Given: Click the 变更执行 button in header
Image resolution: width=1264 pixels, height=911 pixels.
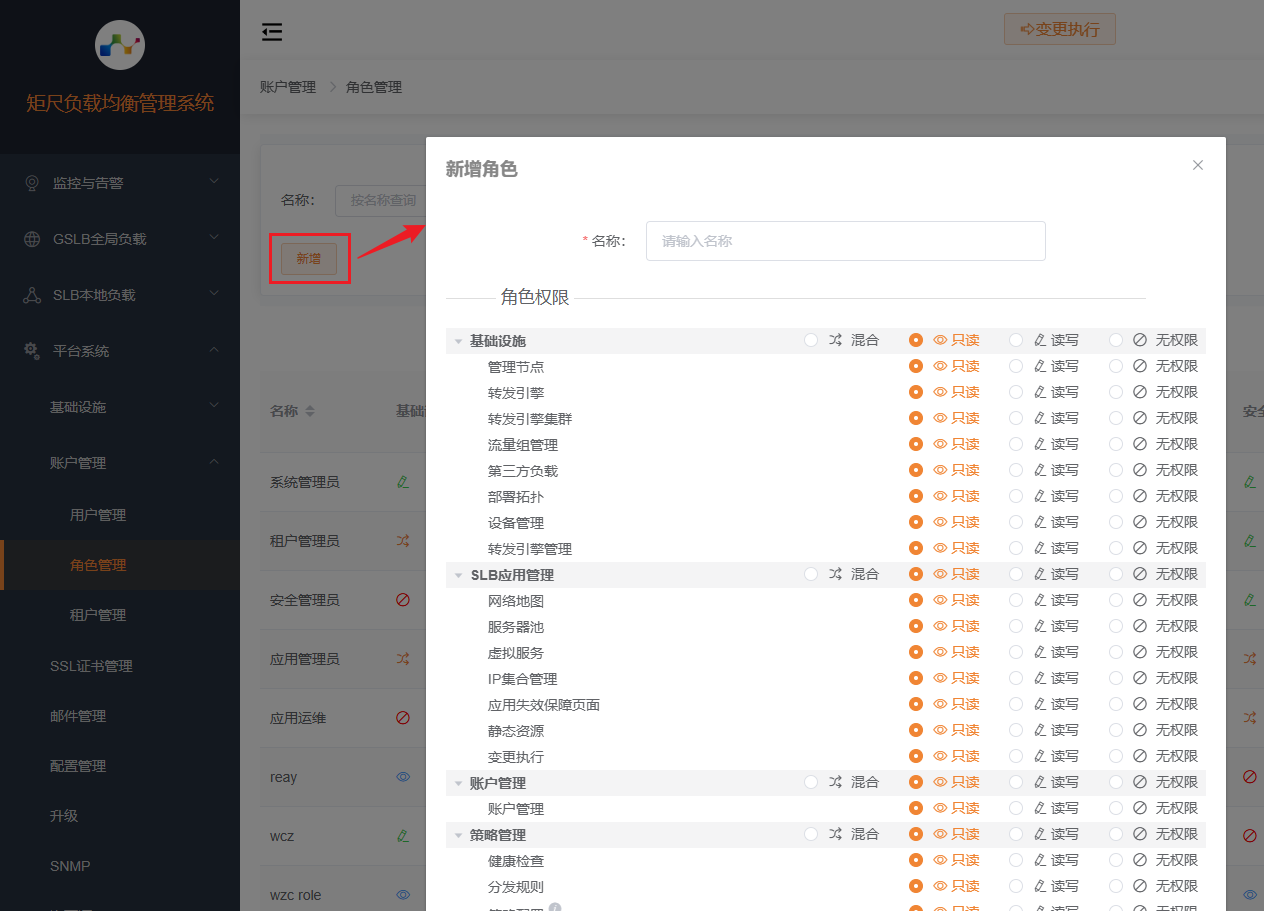Looking at the screenshot, I should click(x=1060, y=29).
